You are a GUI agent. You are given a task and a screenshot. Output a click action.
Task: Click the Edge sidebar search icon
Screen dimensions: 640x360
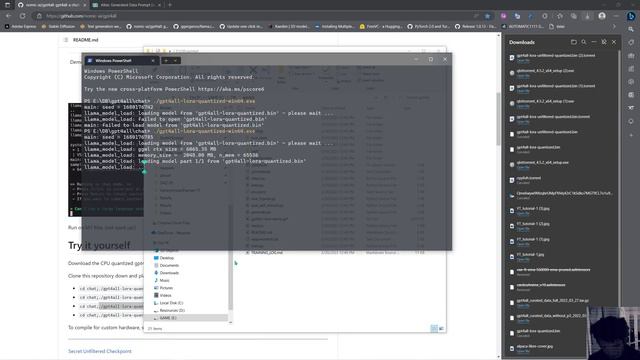[631, 29]
